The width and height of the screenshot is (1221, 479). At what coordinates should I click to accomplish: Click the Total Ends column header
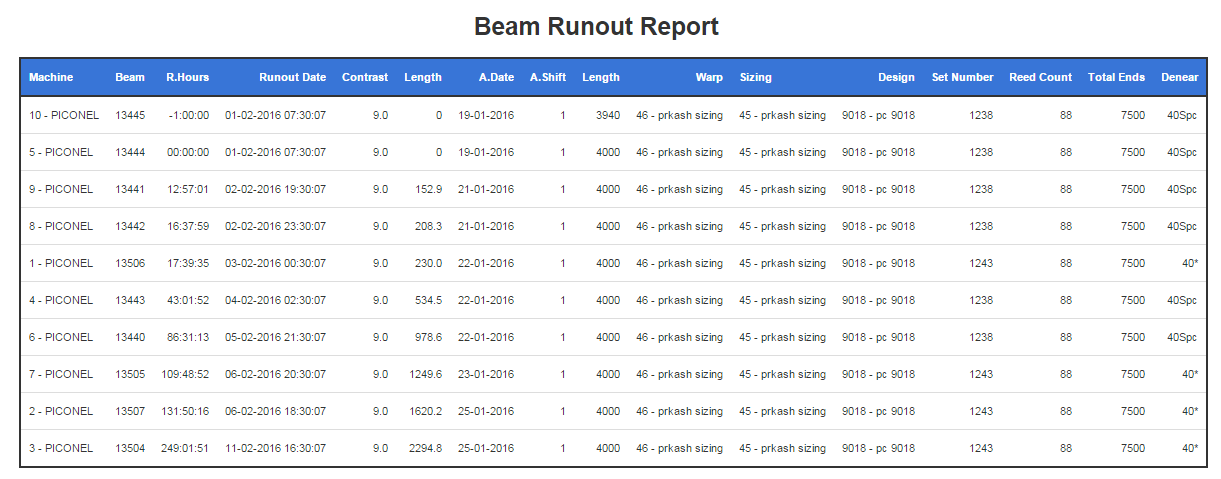[1117, 77]
